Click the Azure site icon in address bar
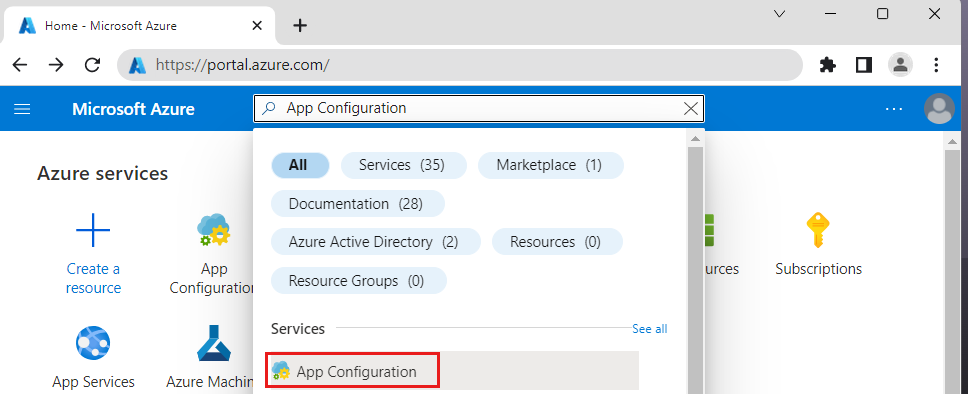The height and width of the screenshot is (394, 968). pos(137,65)
